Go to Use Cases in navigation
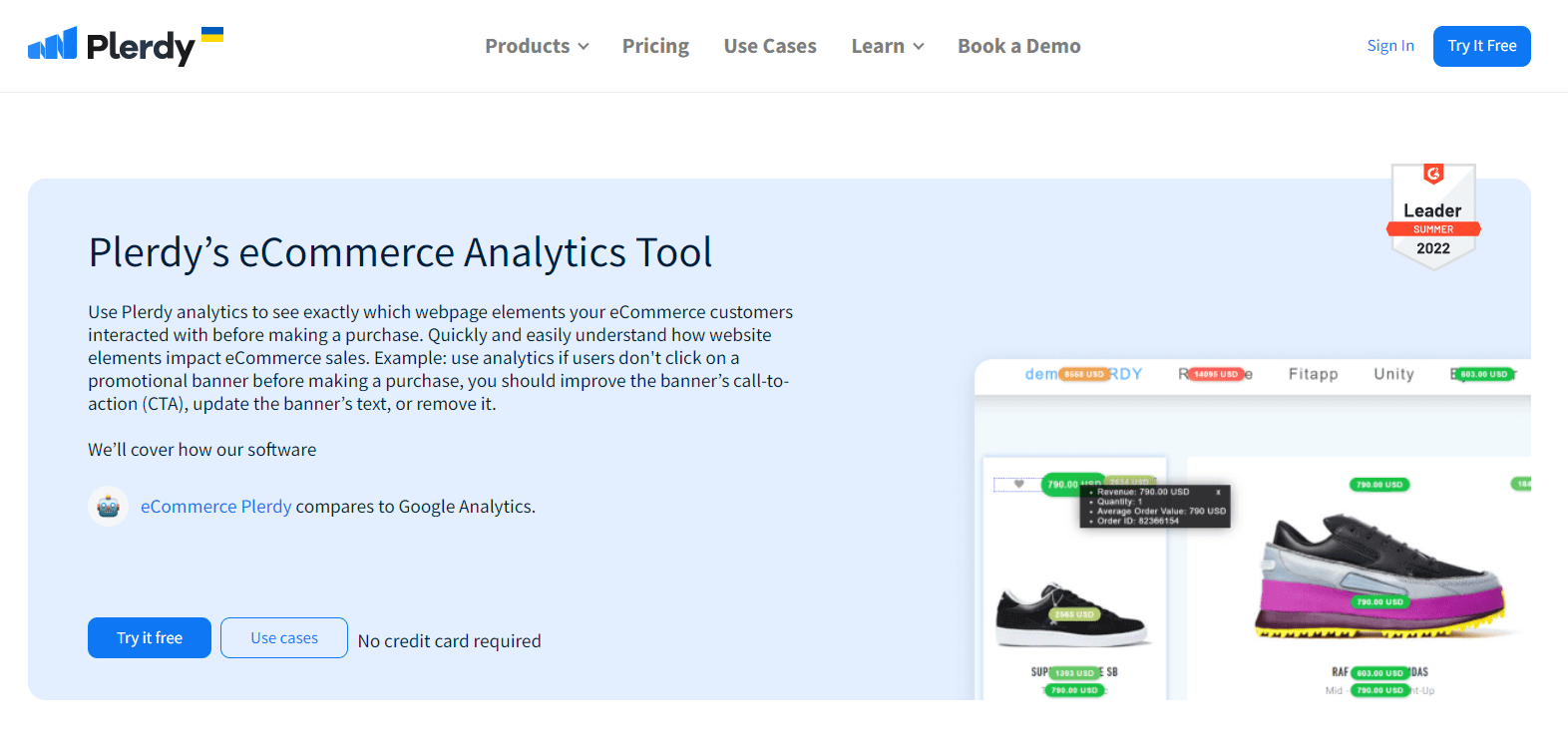 (x=770, y=46)
